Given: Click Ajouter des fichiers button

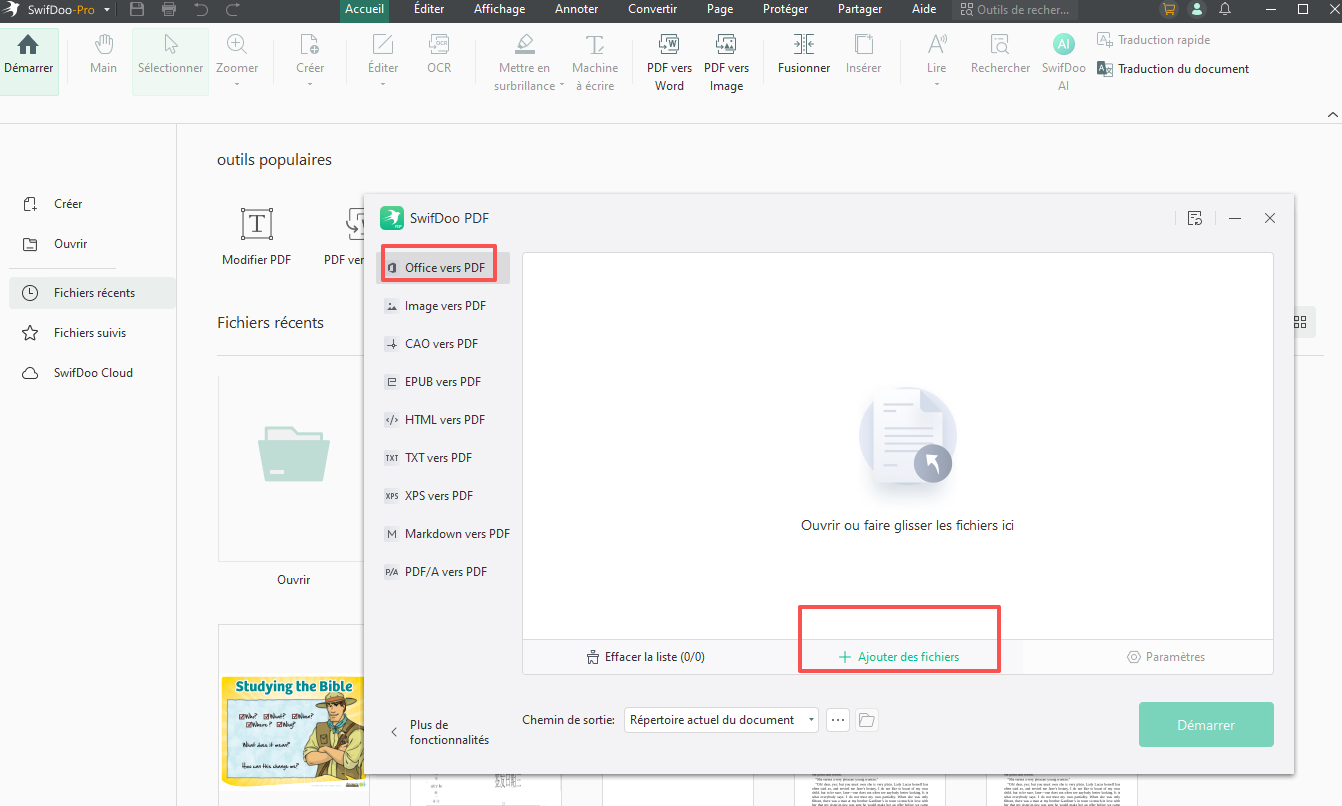Looking at the screenshot, I should point(898,657).
